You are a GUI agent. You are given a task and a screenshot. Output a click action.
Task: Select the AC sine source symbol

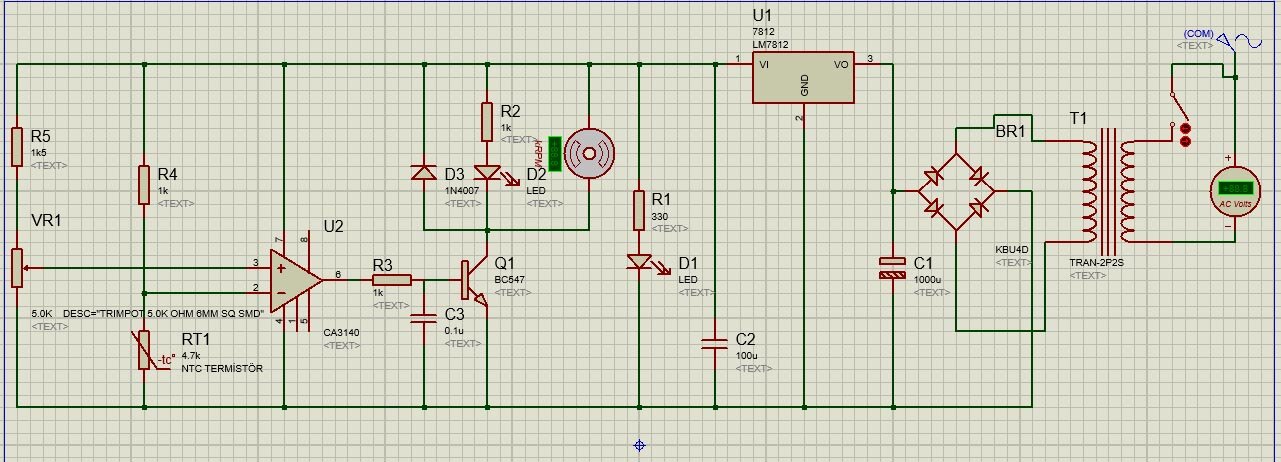click(1239, 42)
